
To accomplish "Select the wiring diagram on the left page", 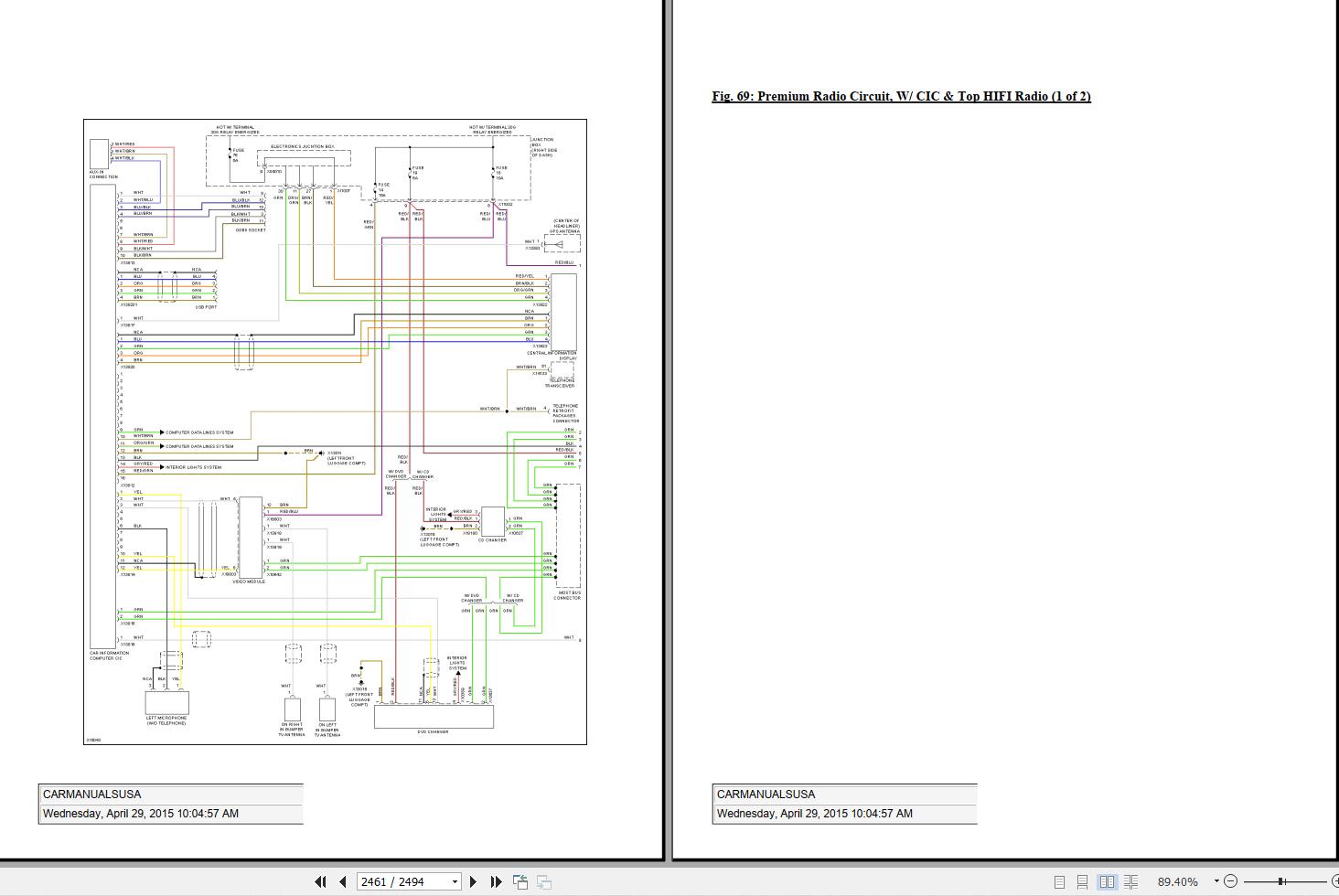I will pyautogui.click(x=334, y=430).
